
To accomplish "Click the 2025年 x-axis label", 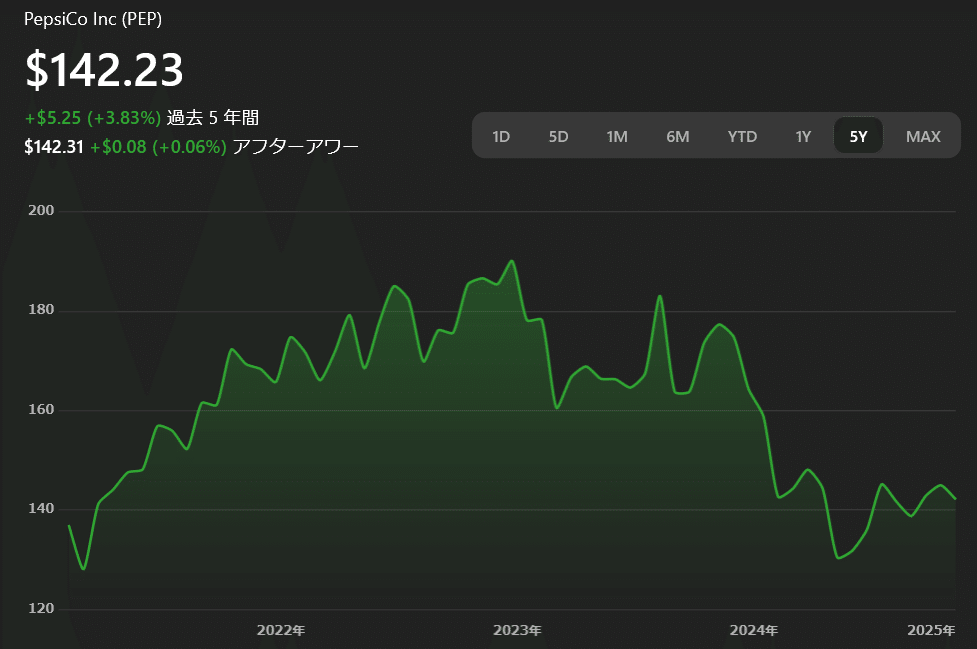I will point(931,630).
